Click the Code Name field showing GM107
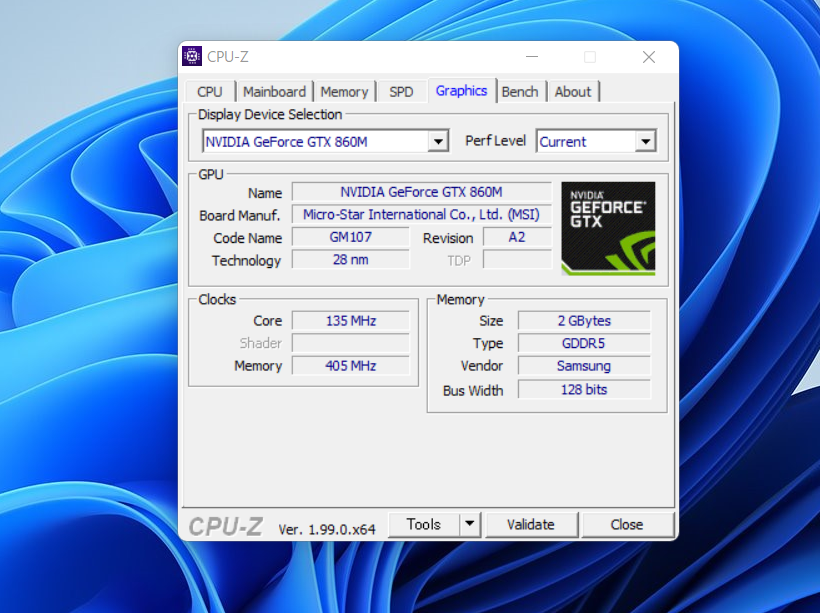The image size is (820, 613). pyautogui.click(x=350, y=238)
